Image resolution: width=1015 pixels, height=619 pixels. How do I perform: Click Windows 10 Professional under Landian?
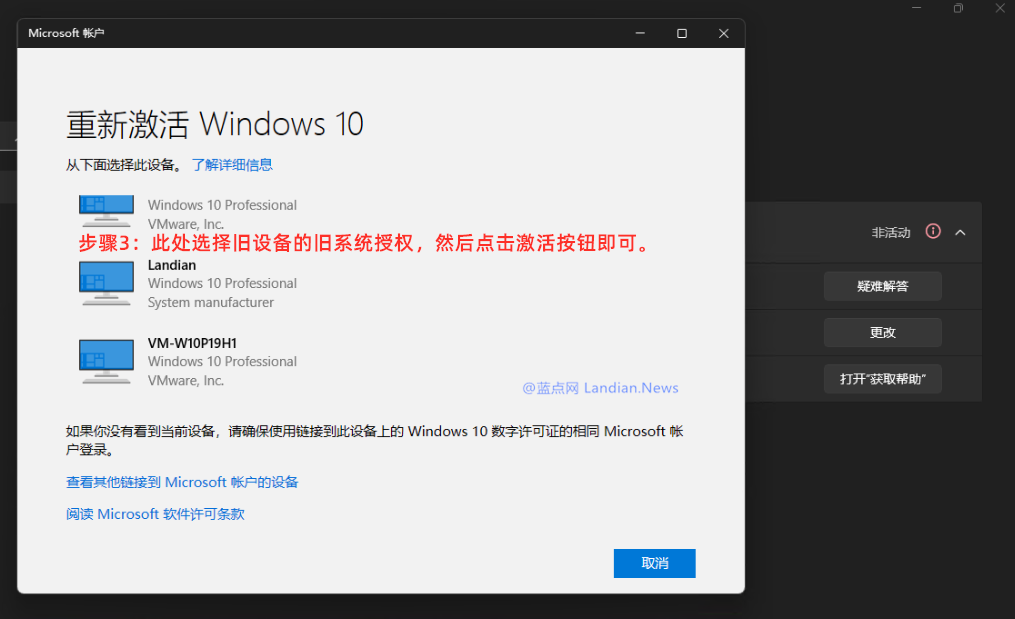coord(222,283)
